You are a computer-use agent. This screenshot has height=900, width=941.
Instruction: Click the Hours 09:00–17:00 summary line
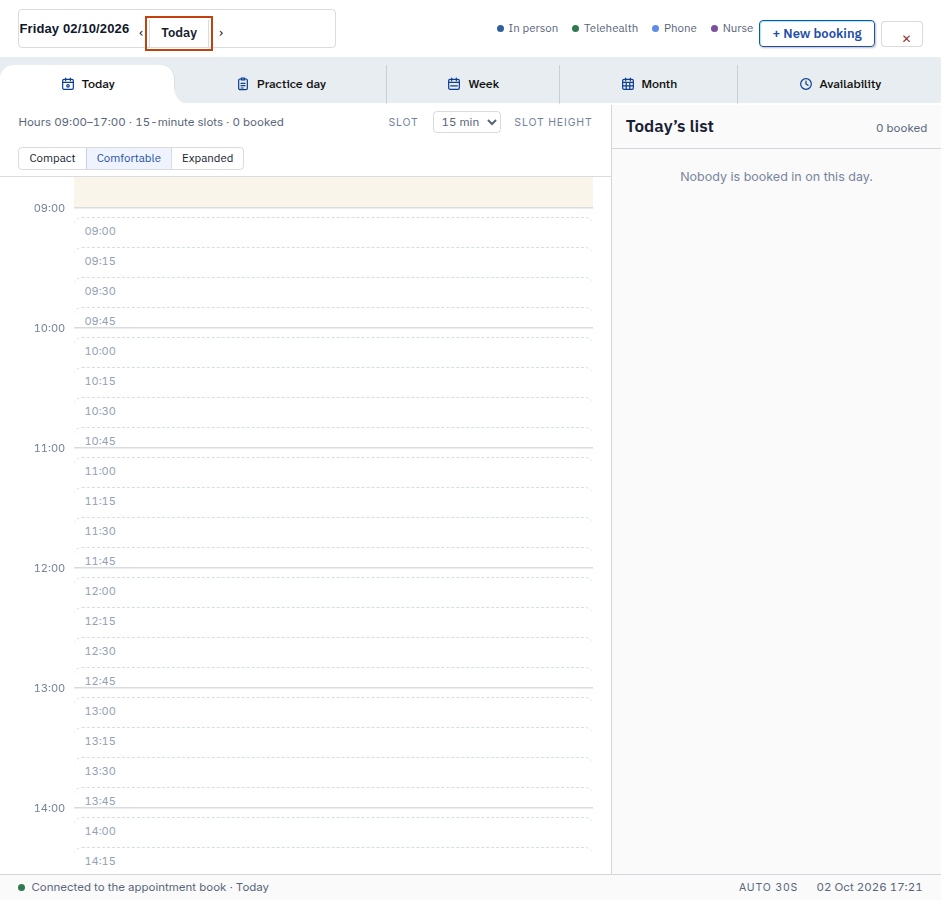tap(151, 122)
